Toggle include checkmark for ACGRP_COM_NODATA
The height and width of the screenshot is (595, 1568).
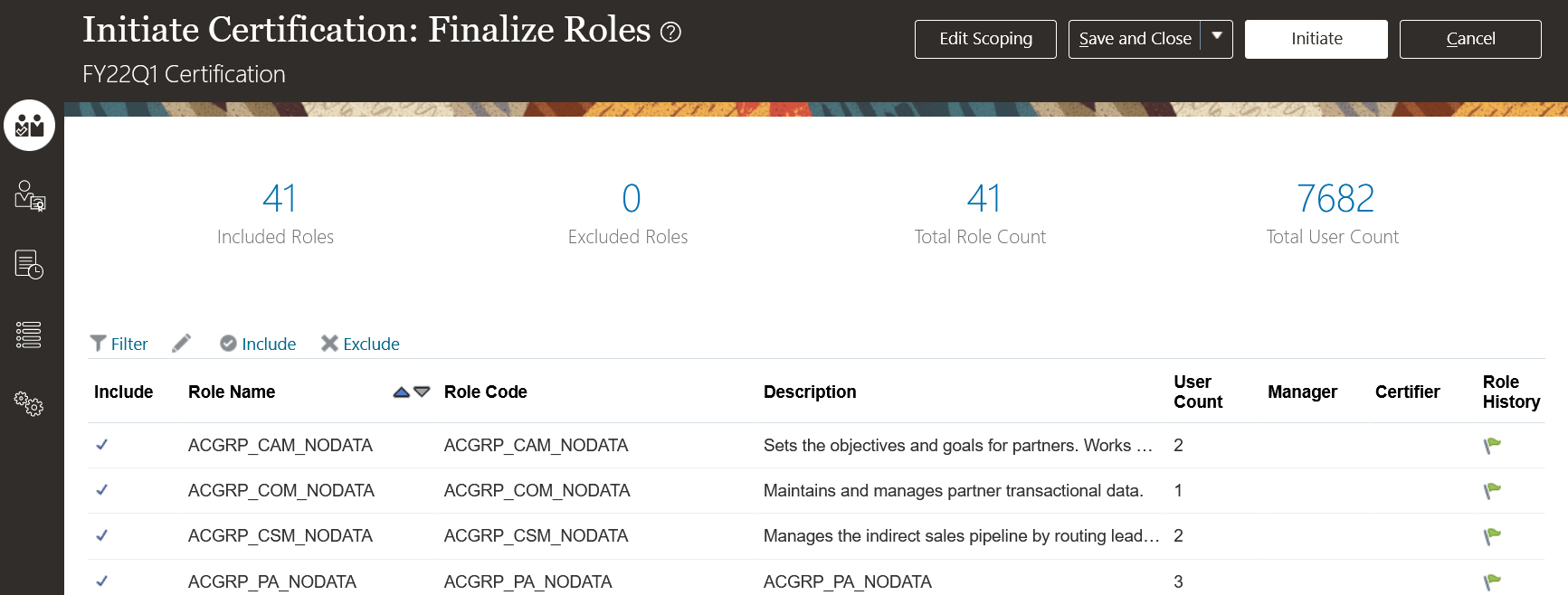point(102,490)
